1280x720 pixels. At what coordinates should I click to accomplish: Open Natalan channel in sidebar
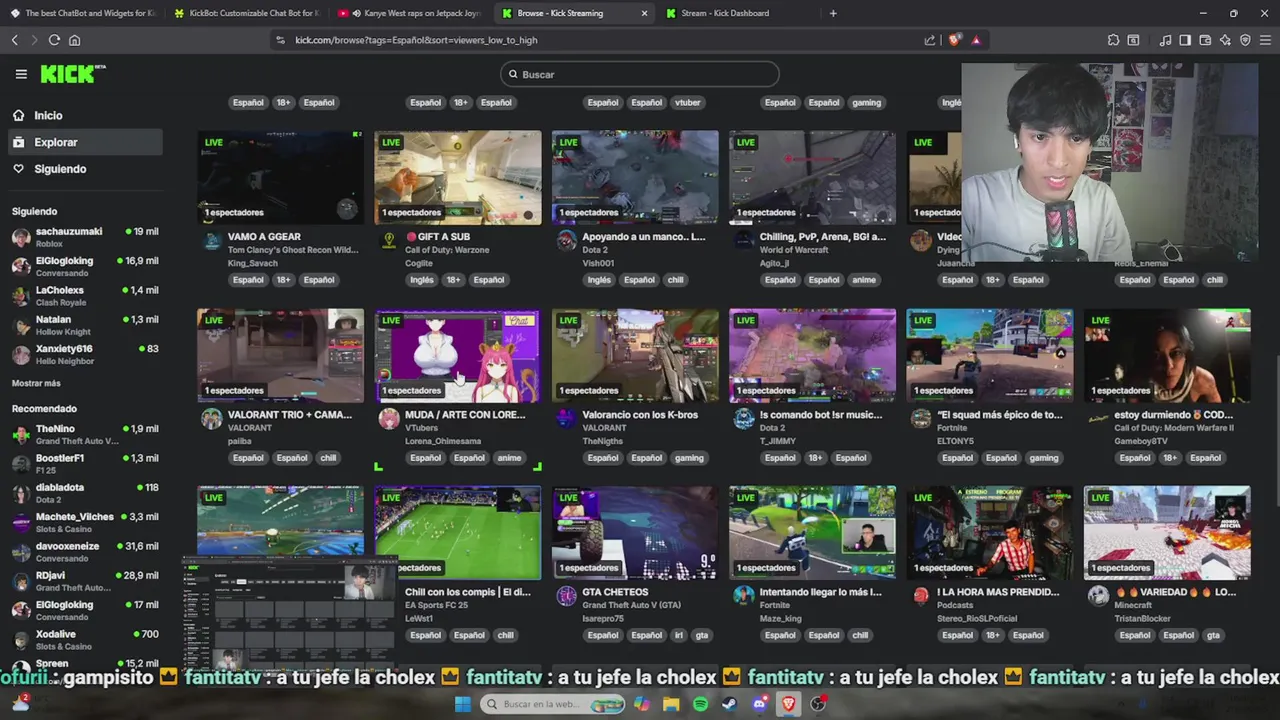point(85,325)
